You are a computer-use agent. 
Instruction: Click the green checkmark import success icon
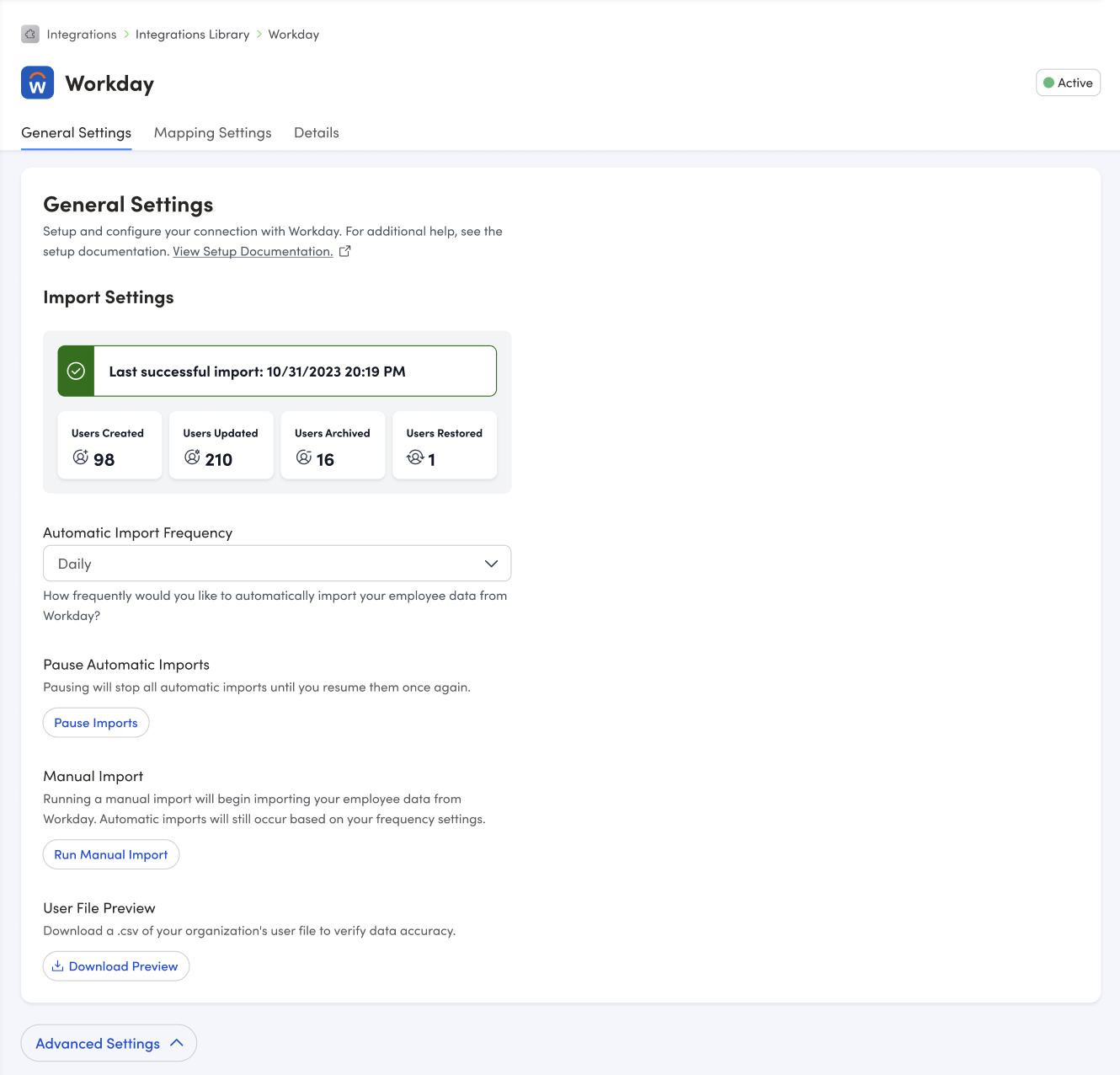pos(76,372)
